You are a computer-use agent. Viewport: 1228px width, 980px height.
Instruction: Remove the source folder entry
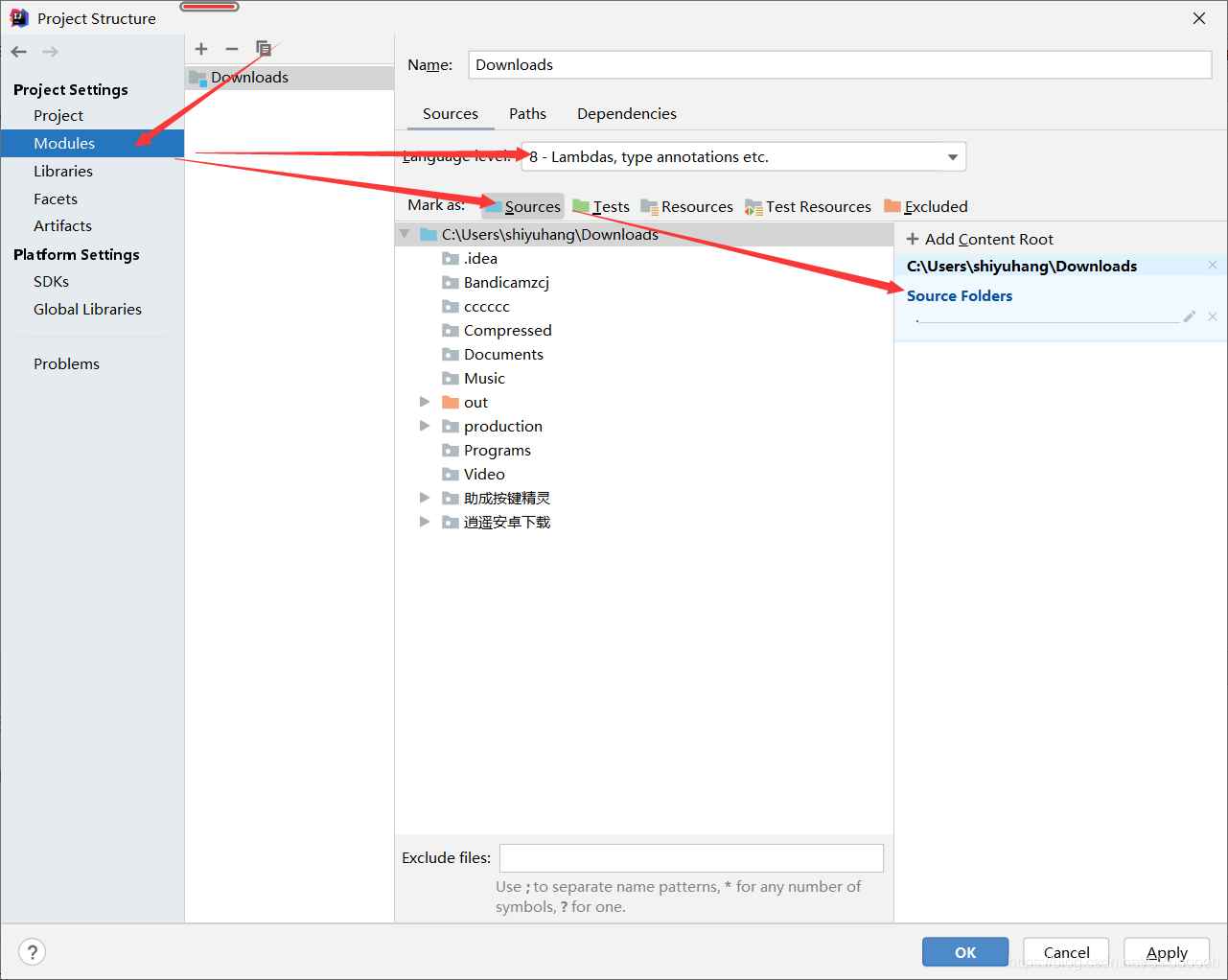click(1213, 316)
